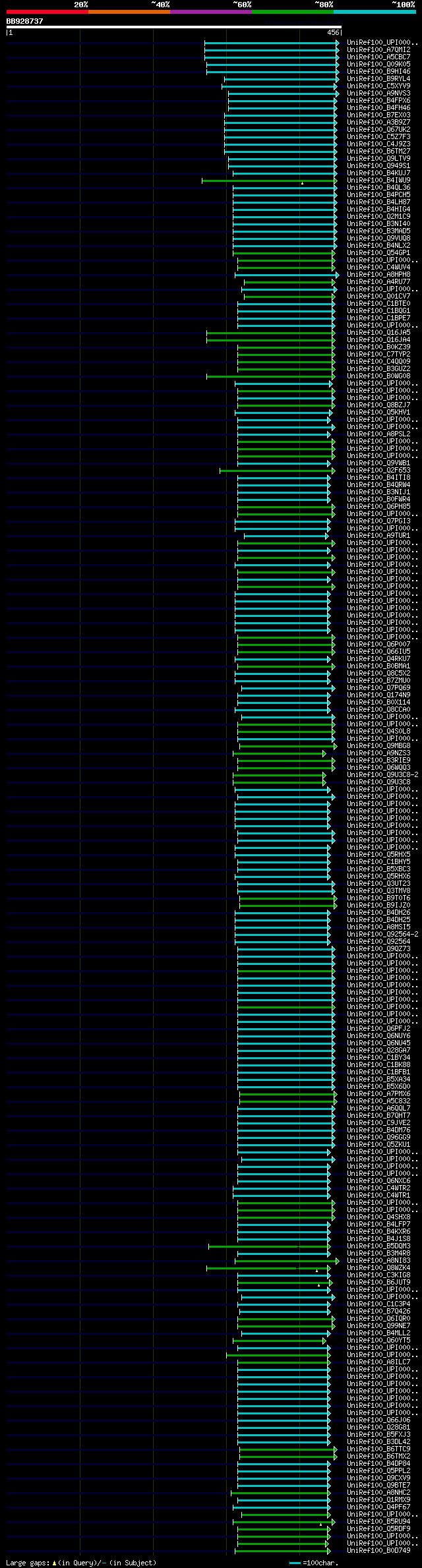The width and height of the screenshot is (422, 1568).
Task: Click the query end position 456
Action: point(333,32)
